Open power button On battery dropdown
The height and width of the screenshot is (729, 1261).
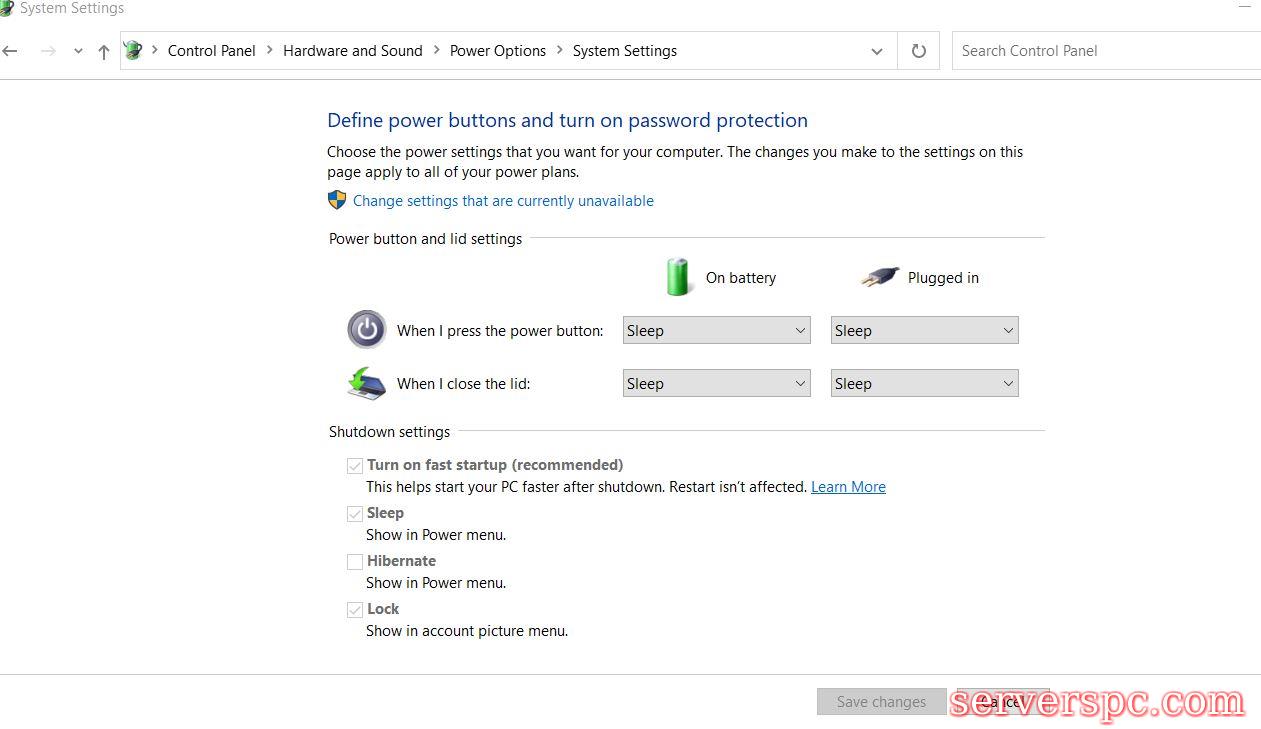pyautogui.click(x=716, y=331)
